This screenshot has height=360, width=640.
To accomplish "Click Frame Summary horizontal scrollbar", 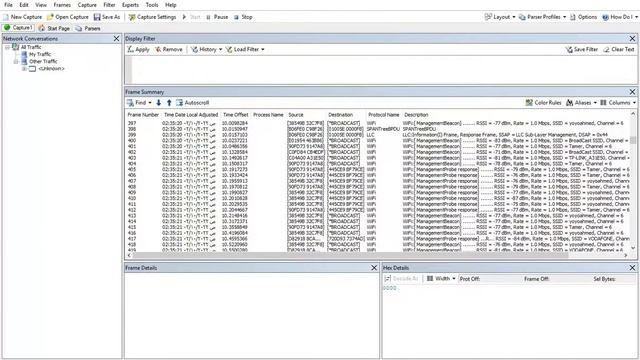I will (351, 255).
